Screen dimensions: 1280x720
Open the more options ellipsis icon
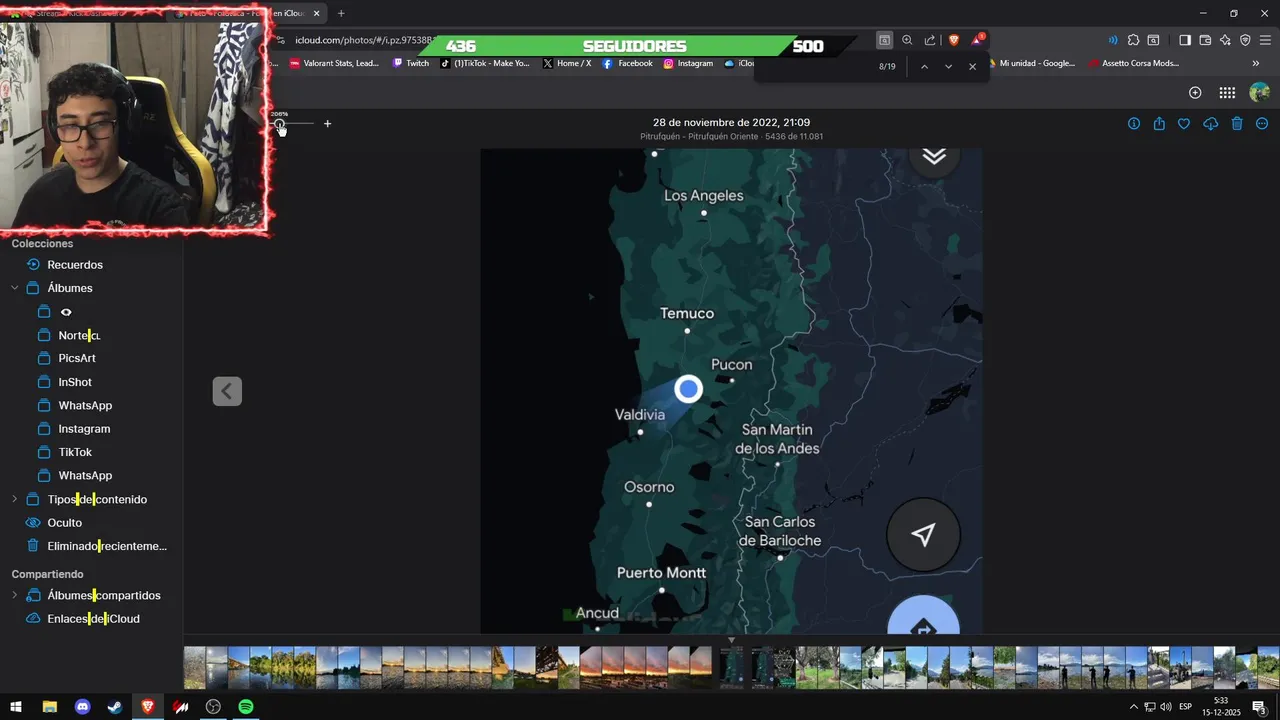point(1262,123)
